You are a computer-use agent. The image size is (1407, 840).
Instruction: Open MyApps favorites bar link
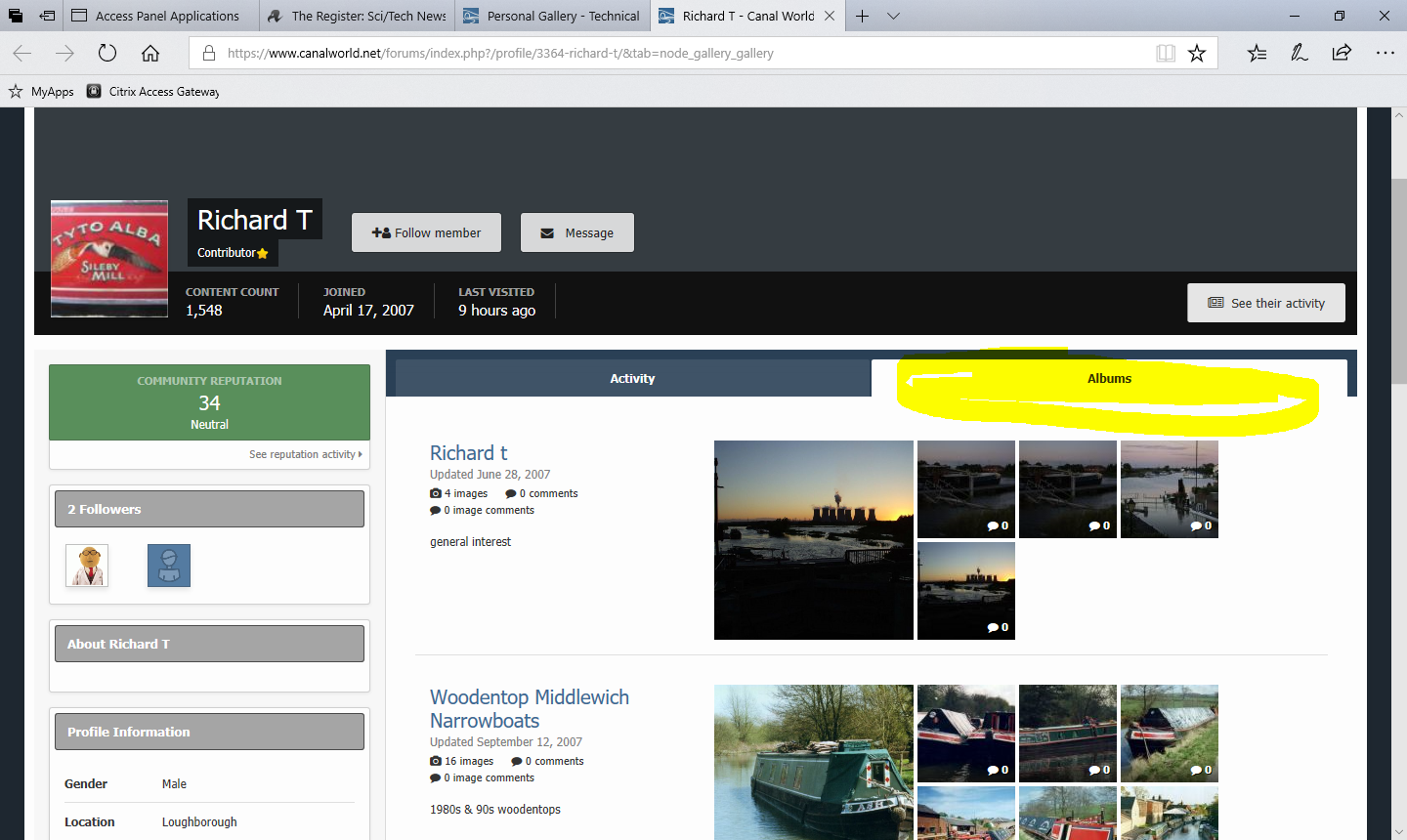[x=42, y=92]
